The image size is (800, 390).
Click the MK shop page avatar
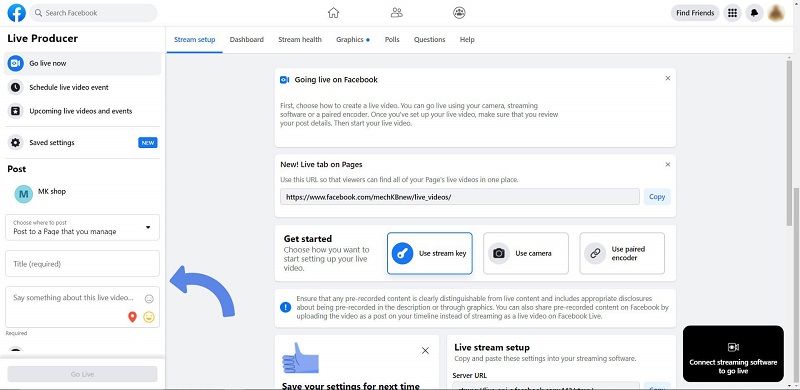tap(23, 194)
